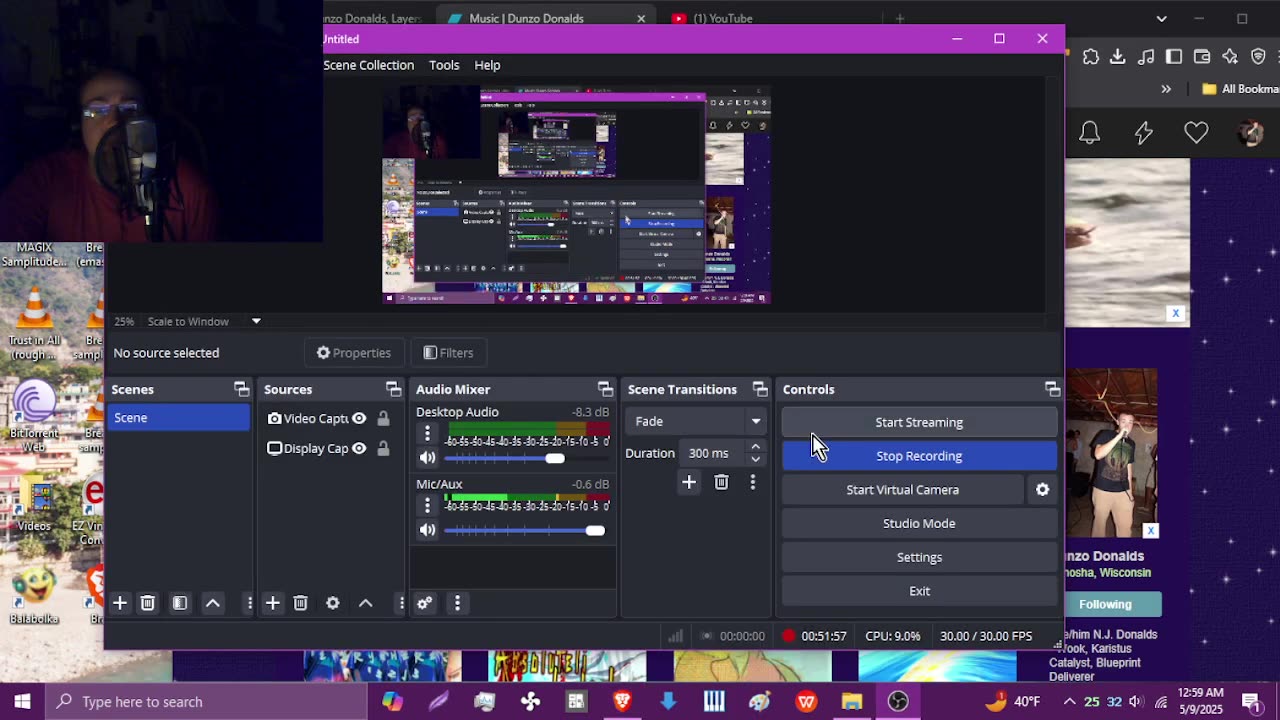
Task: Click the lightning bolt icon on the web page
Action: pos(1143,133)
